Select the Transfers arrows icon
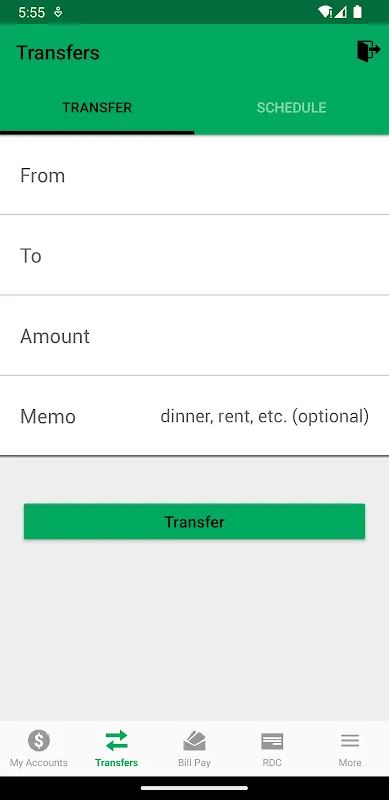This screenshot has width=389, height=800. tap(116, 740)
